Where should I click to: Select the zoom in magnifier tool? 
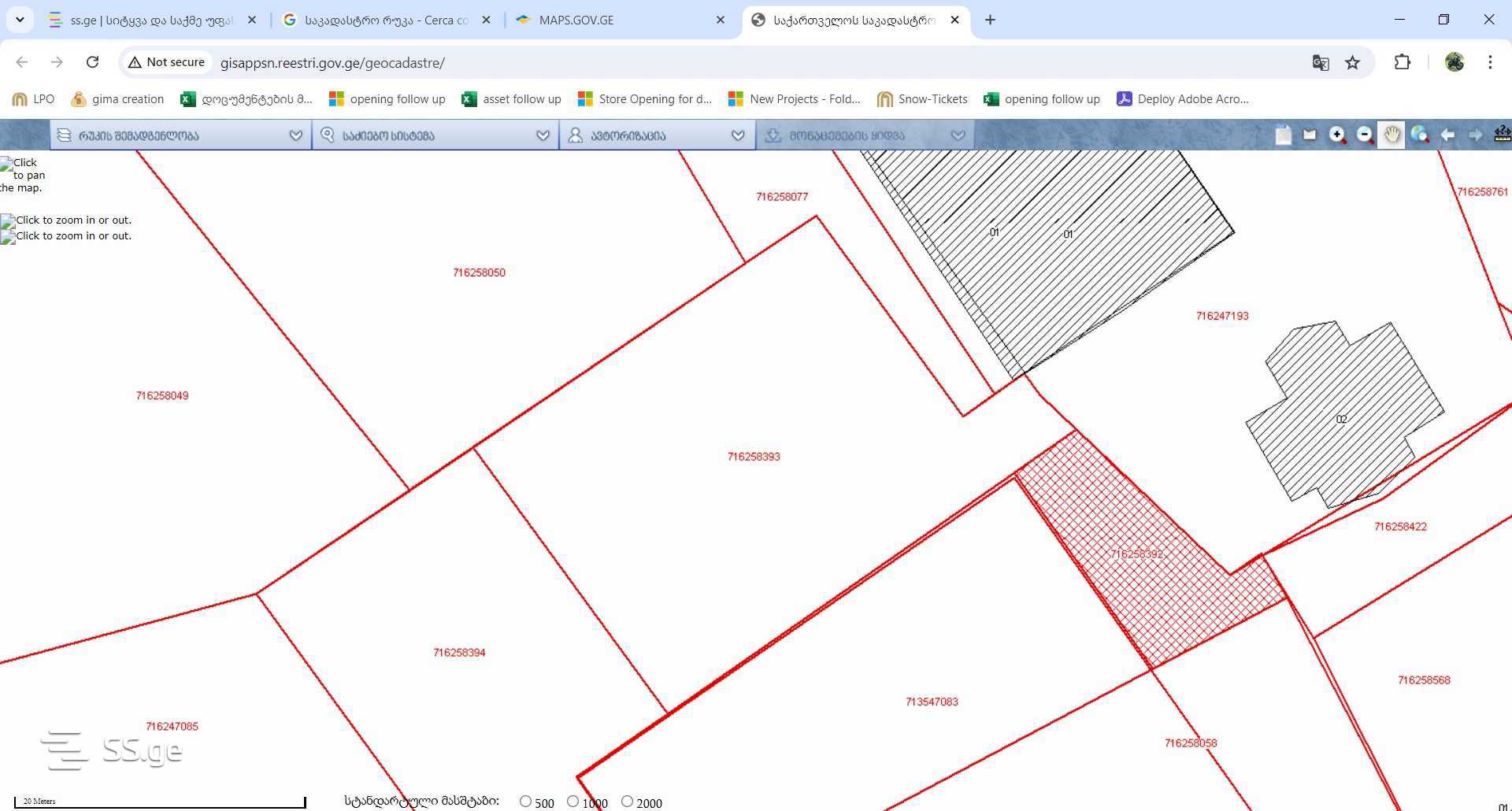[x=1337, y=135]
